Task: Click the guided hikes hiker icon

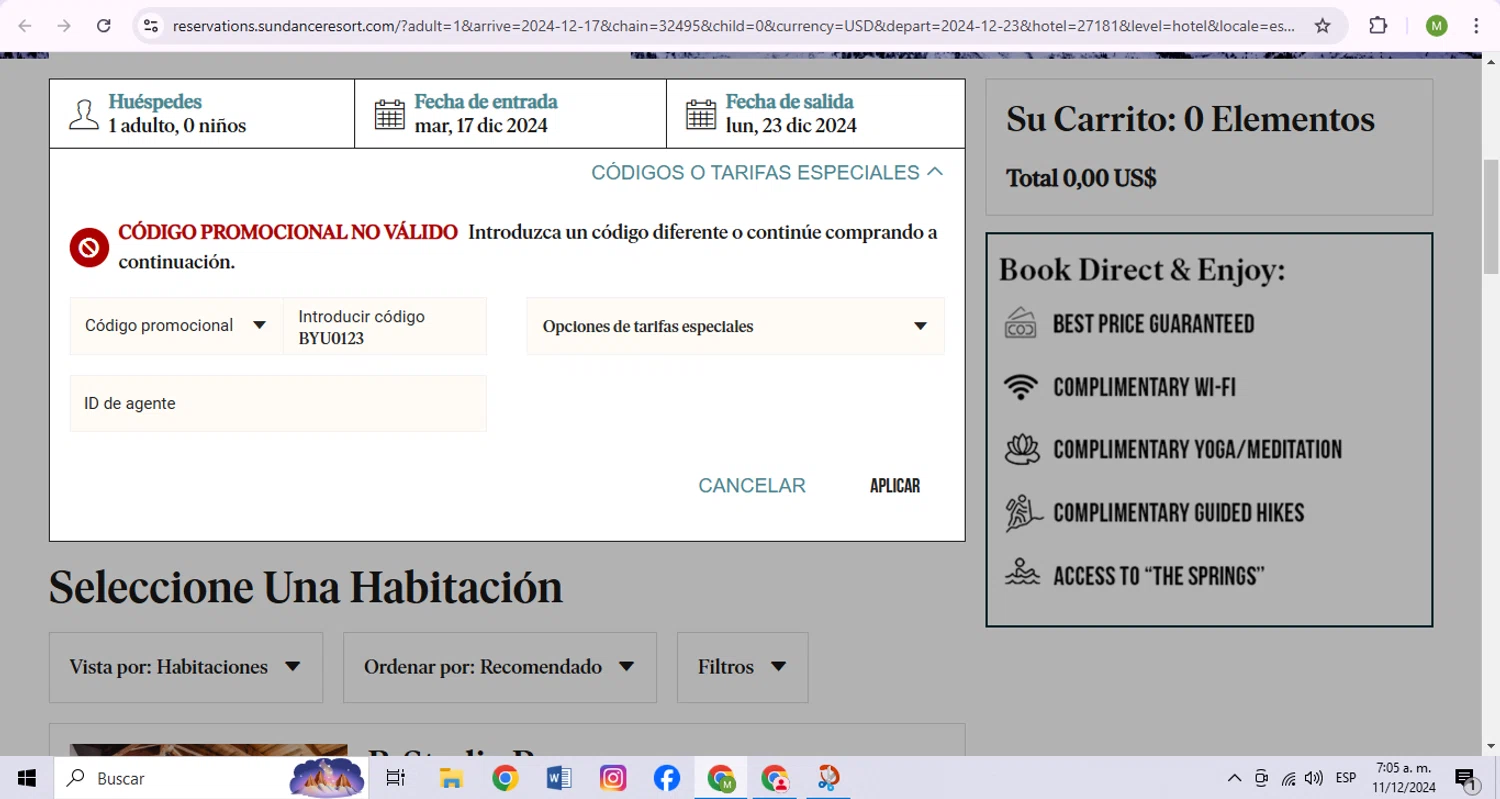Action: pyautogui.click(x=1022, y=513)
